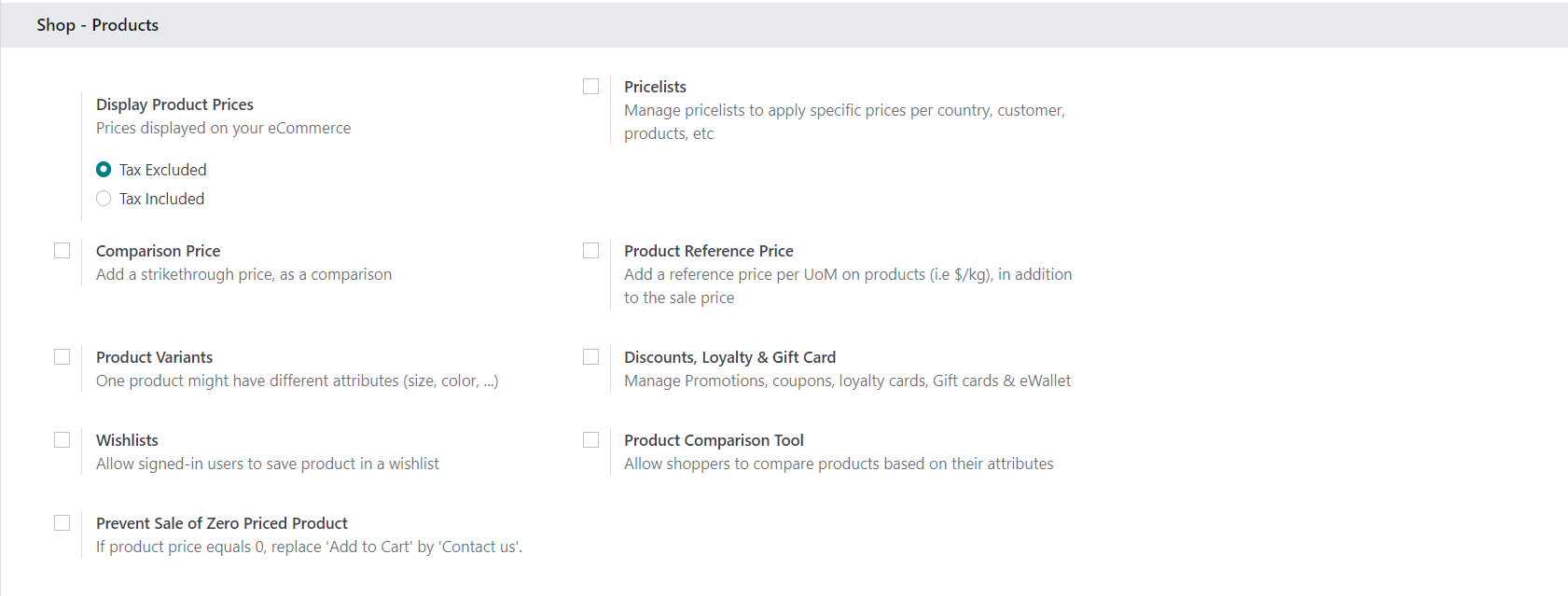
Task: Select the Tax Included radio option
Action: [104, 199]
